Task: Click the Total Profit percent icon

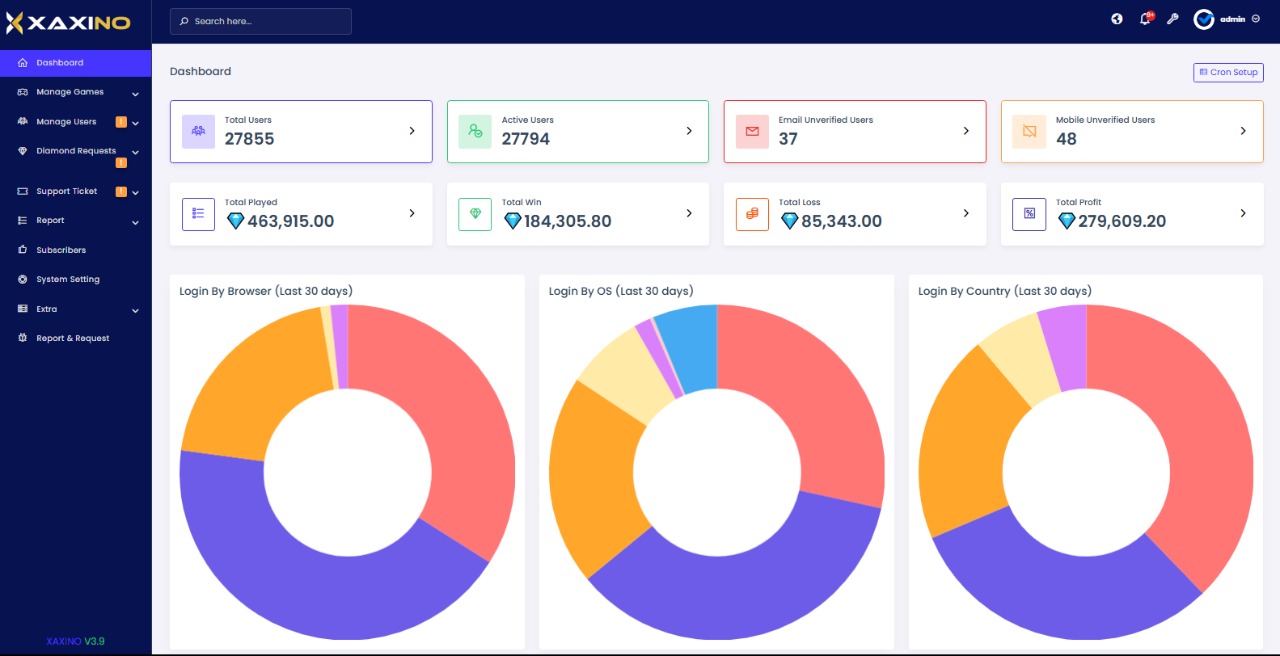Action: (x=1029, y=214)
